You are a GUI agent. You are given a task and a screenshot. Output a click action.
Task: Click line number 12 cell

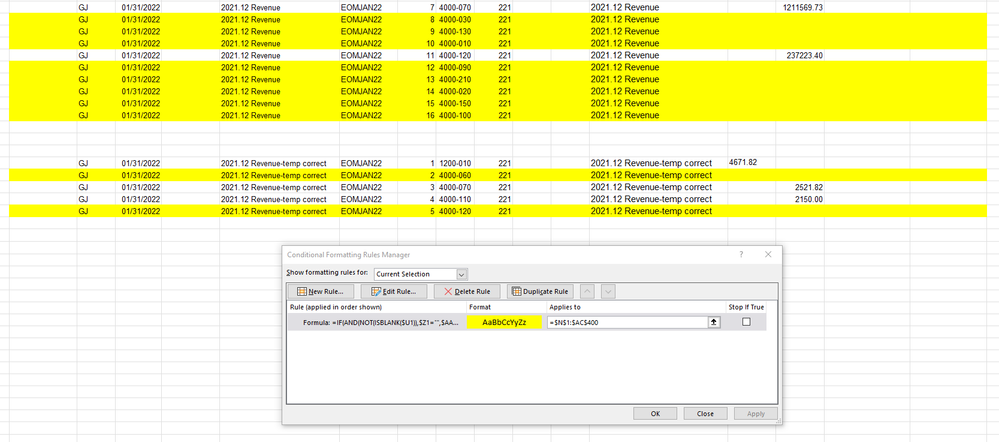point(417,68)
